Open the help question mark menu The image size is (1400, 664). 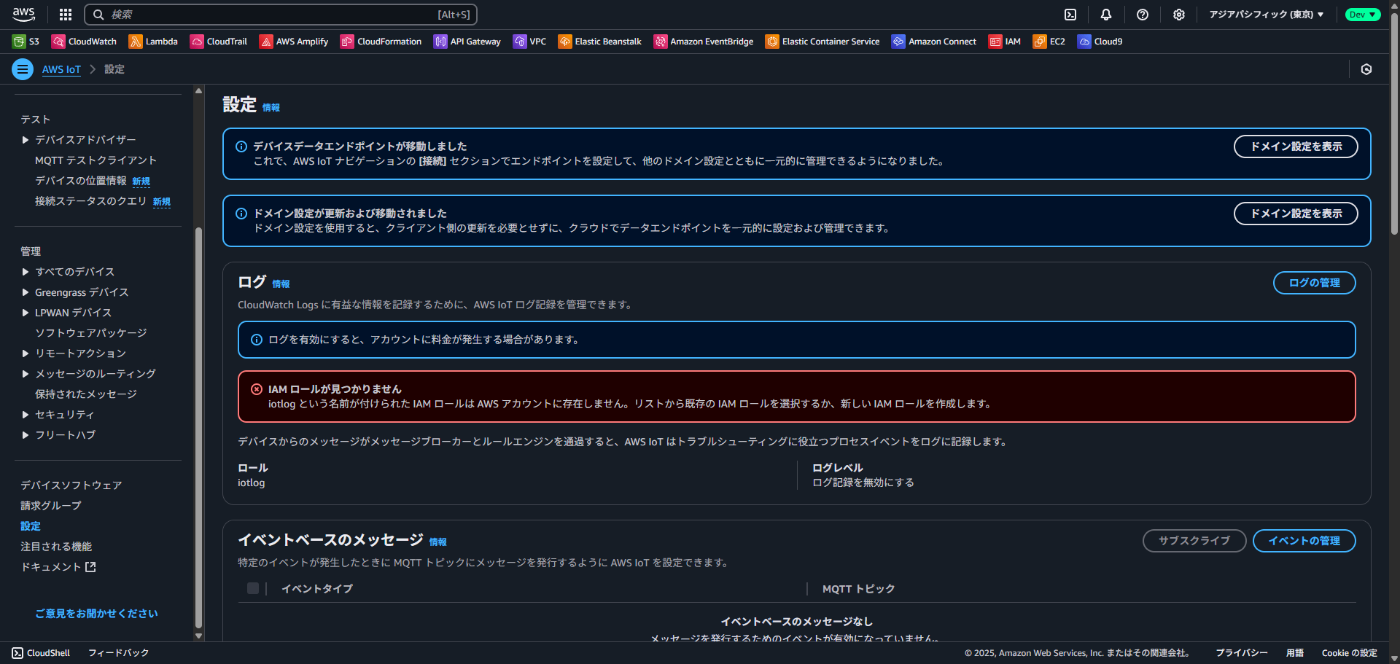click(x=1142, y=14)
